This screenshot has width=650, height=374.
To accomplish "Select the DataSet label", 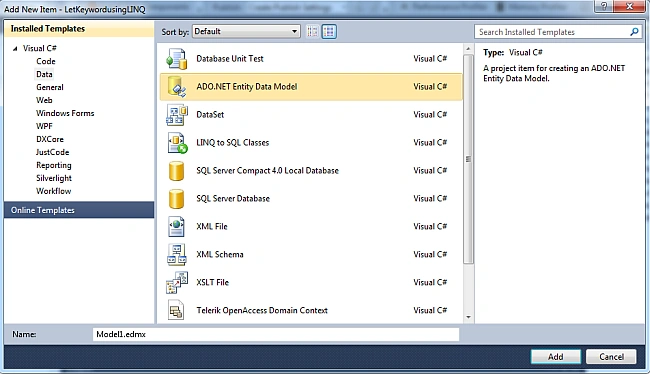I will point(210,115).
